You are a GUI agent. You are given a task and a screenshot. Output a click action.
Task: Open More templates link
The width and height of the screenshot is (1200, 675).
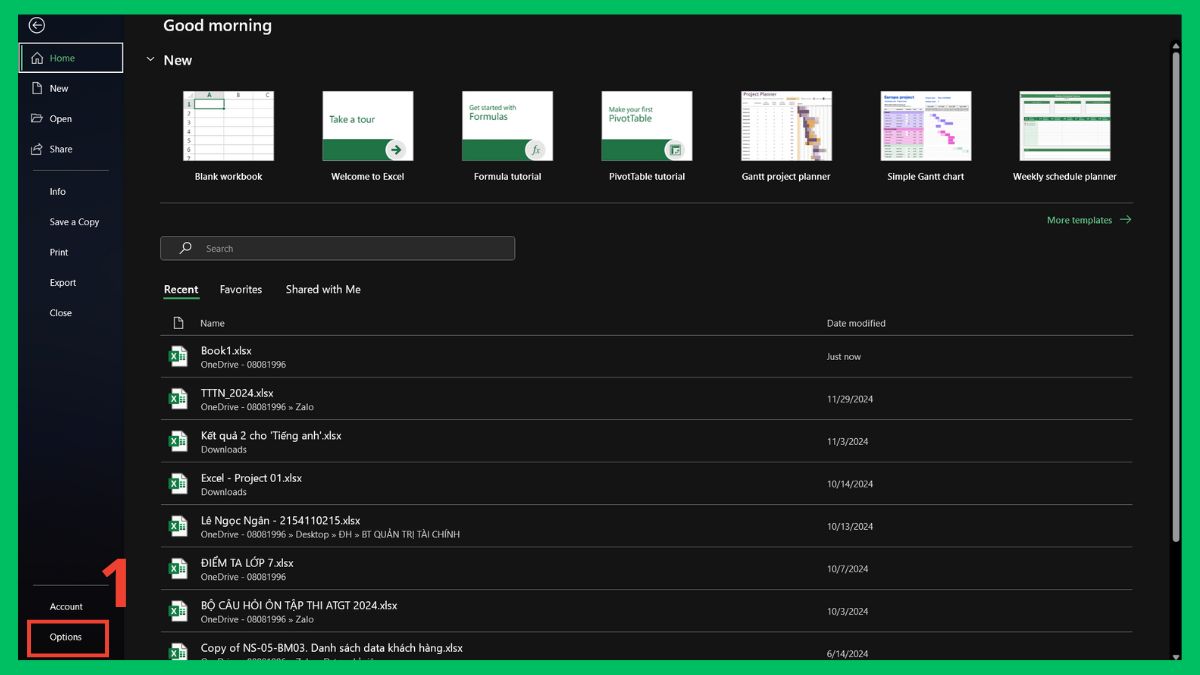pos(1079,220)
